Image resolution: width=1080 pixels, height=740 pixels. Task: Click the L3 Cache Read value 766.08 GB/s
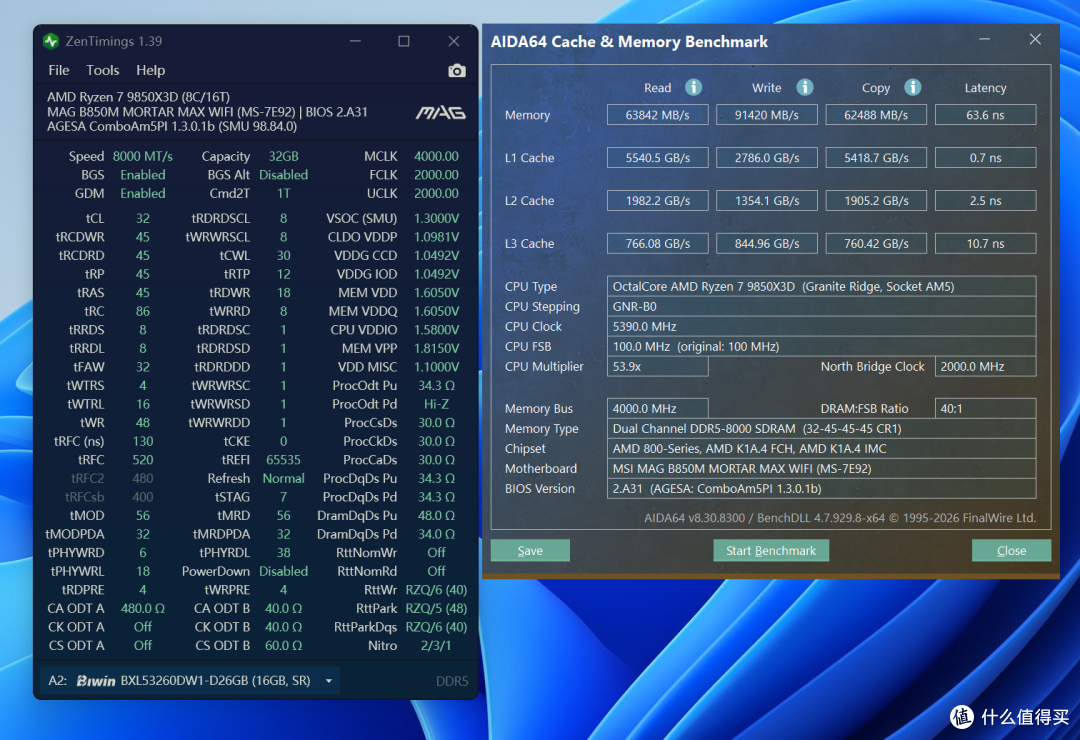tap(658, 243)
